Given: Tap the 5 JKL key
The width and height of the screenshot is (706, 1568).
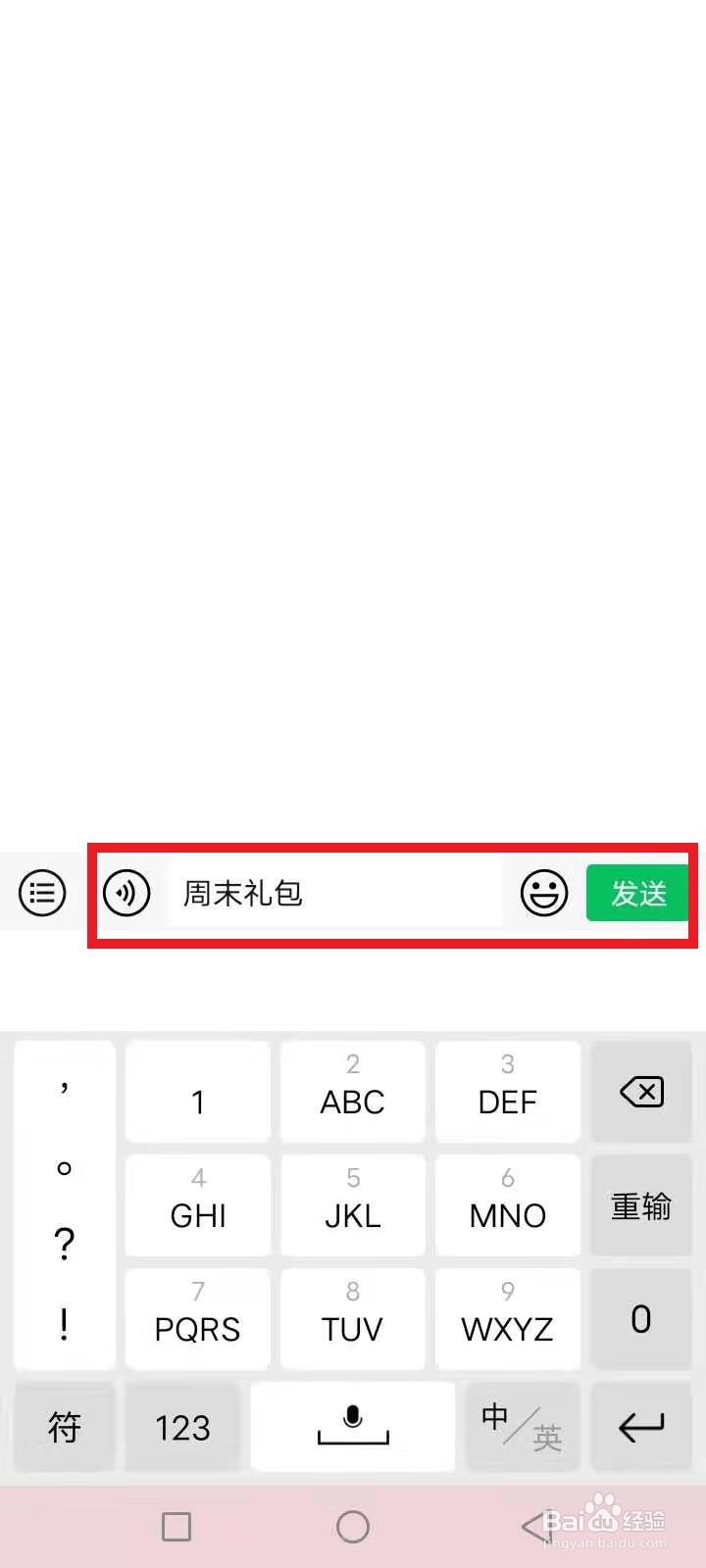Looking at the screenshot, I should point(353,1205).
